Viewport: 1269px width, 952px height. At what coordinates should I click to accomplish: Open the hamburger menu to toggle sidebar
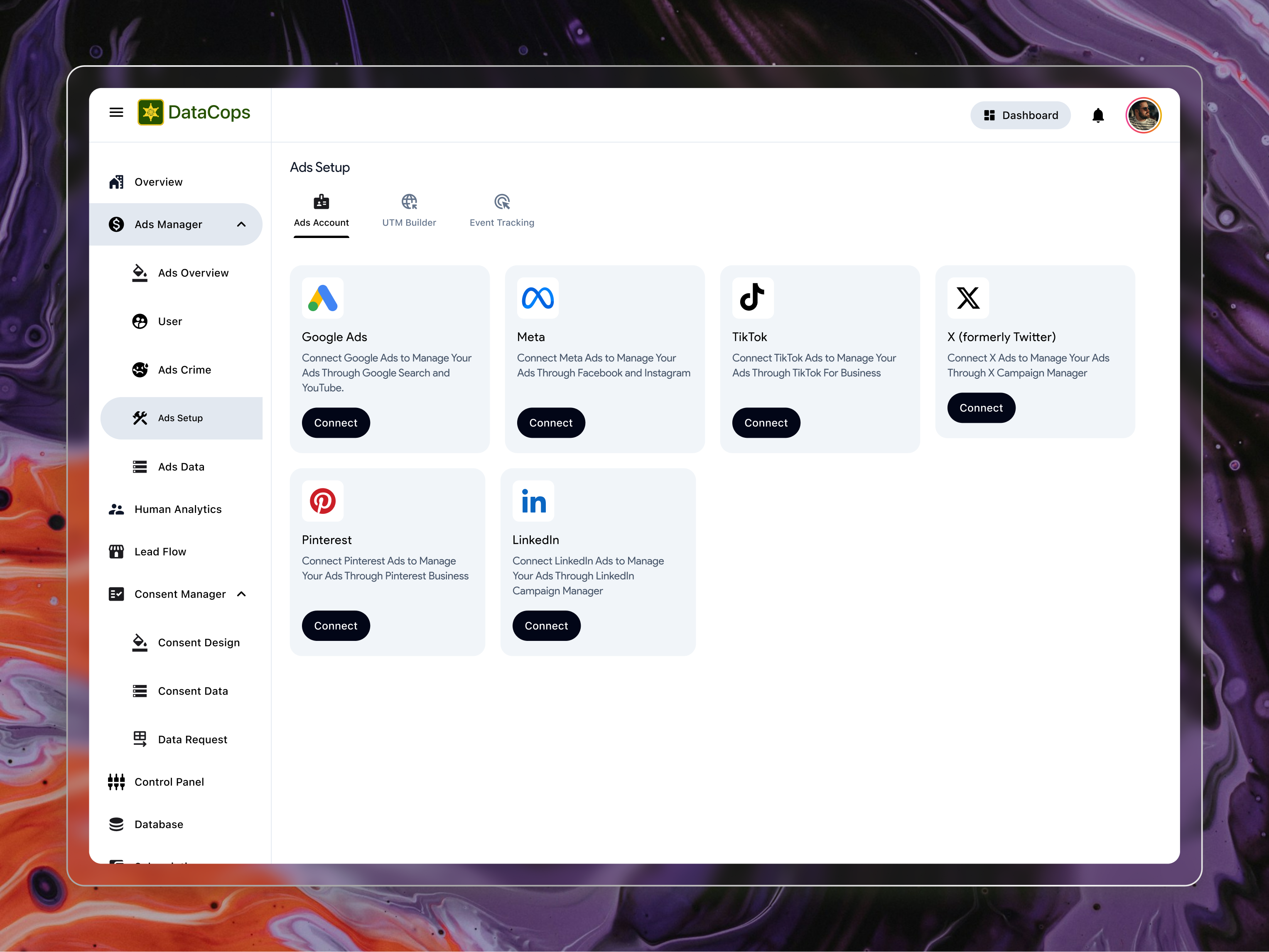click(x=116, y=112)
